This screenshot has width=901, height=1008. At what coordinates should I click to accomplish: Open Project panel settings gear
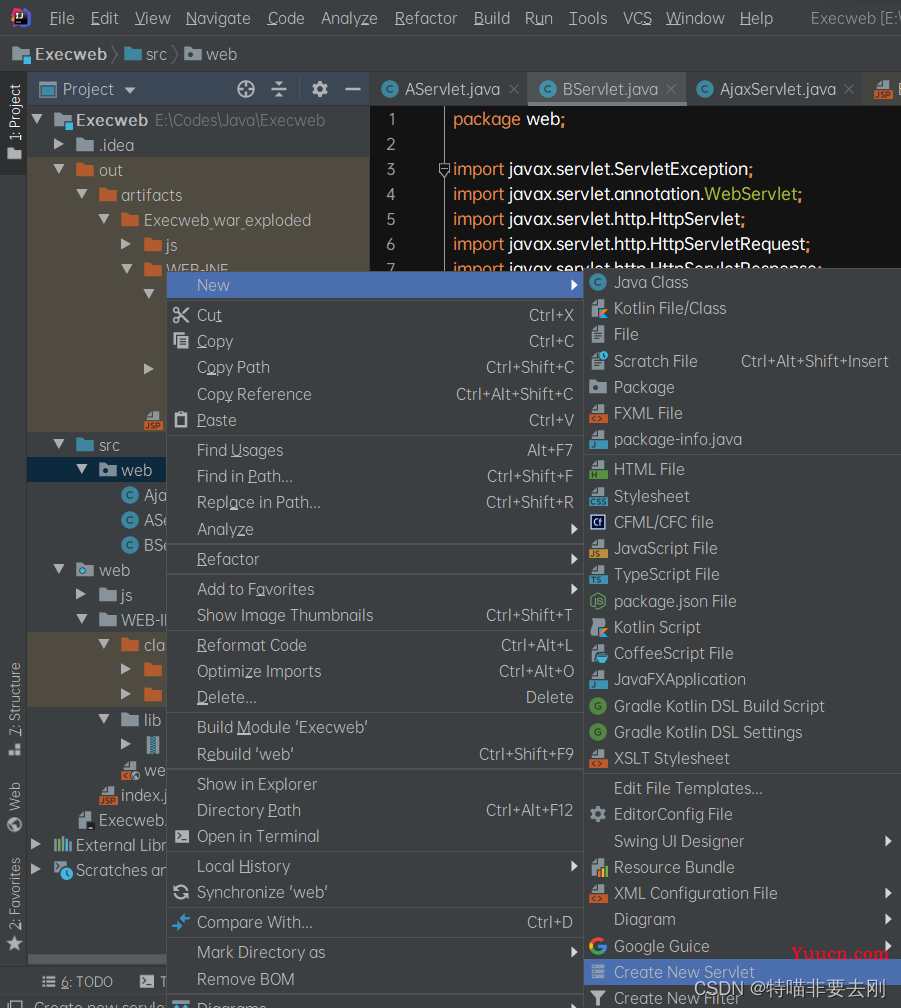319,89
